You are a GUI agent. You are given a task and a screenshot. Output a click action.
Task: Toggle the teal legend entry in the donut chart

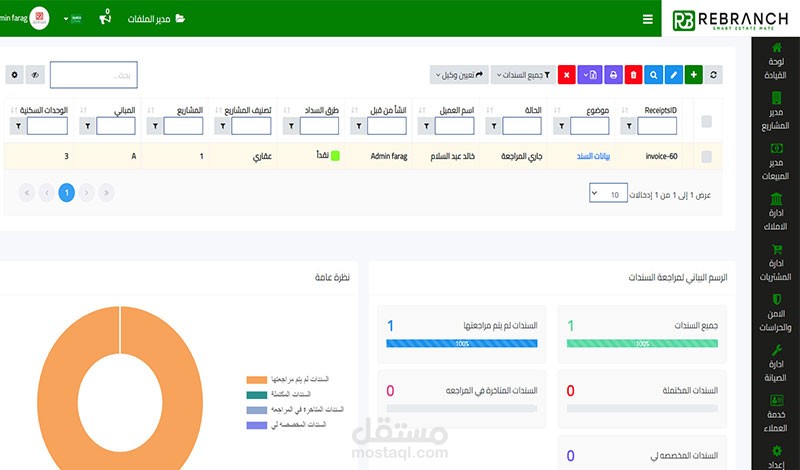(x=257, y=394)
